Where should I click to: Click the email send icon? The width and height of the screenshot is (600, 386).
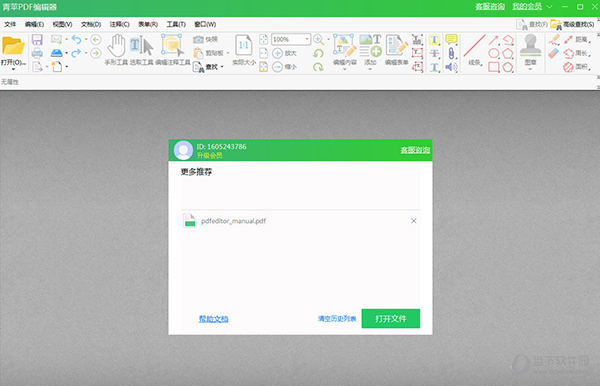point(56,39)
